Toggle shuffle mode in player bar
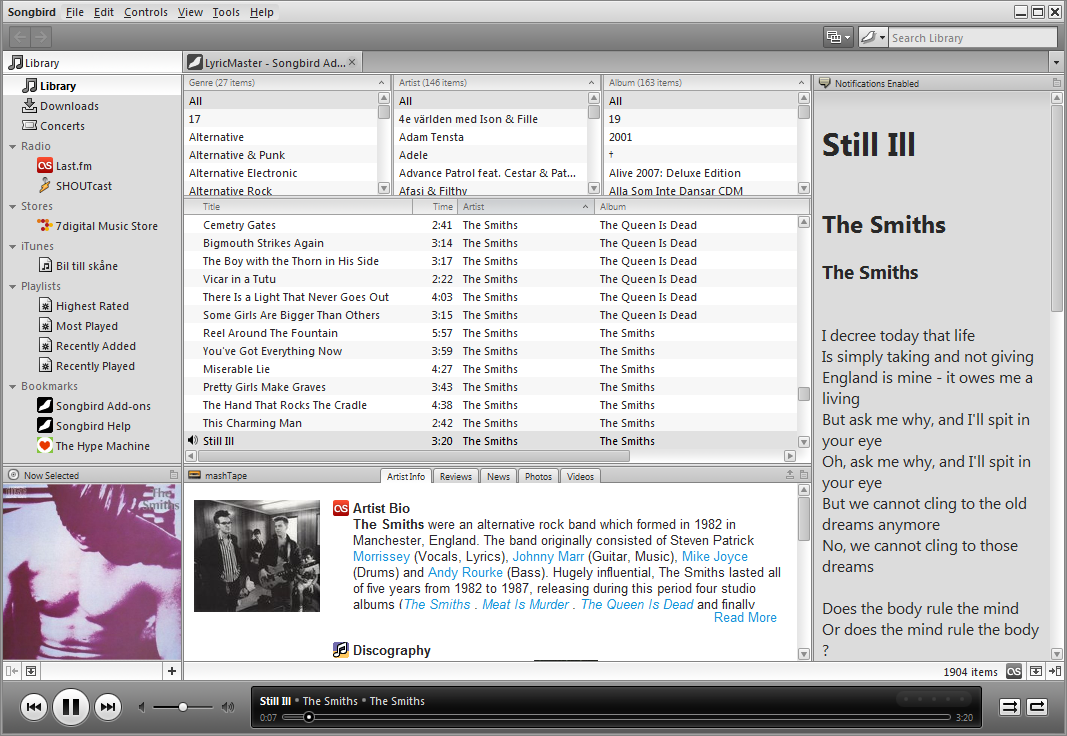Image resolution: width=1067 pixels, height=736 pixels. (1010, 707)
